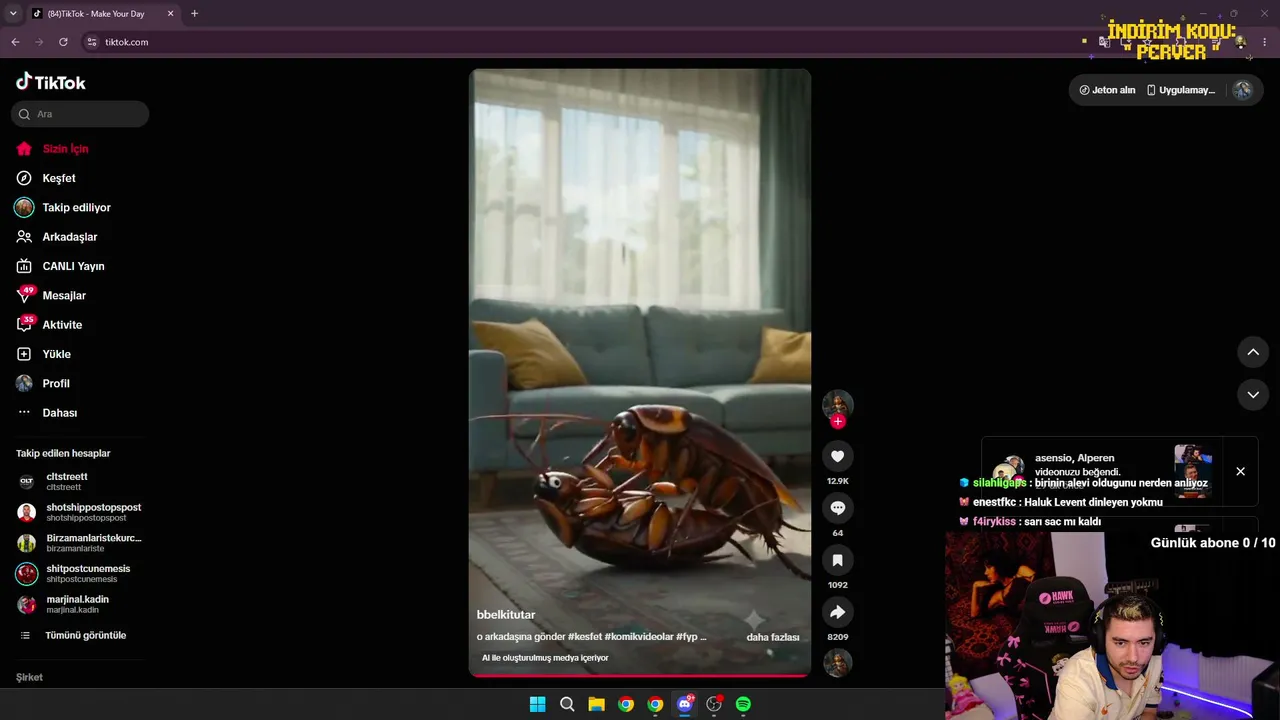Viewport: 1280px width, 720px height.
Task: Like the cockroach video with heart icon
Action: (837, 456)
